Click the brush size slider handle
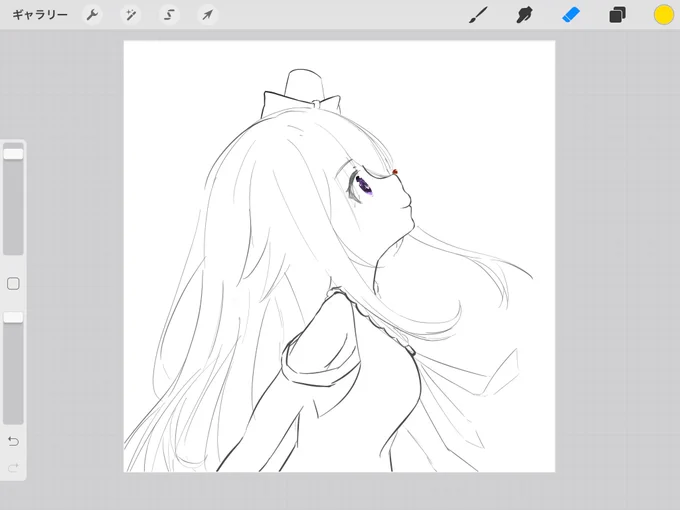This screenshot has height=510, width=680. tap(13, 154)
